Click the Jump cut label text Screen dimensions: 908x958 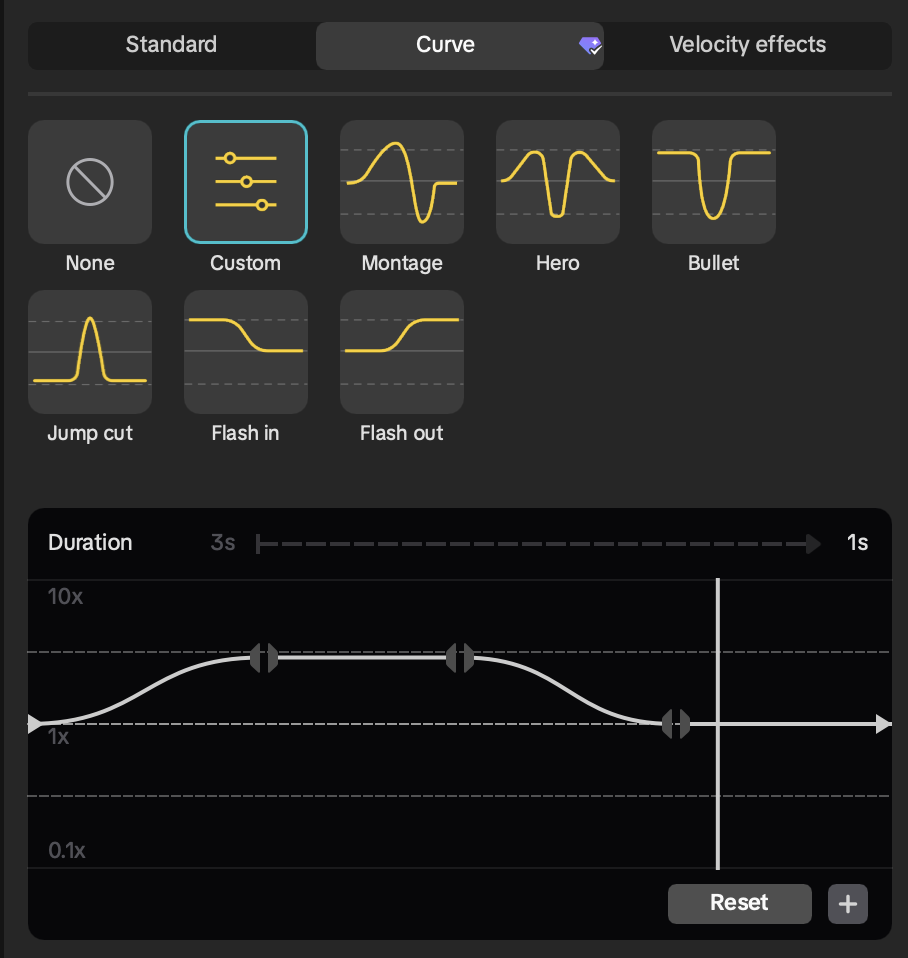pyautogui.click(x=90, y=433)
